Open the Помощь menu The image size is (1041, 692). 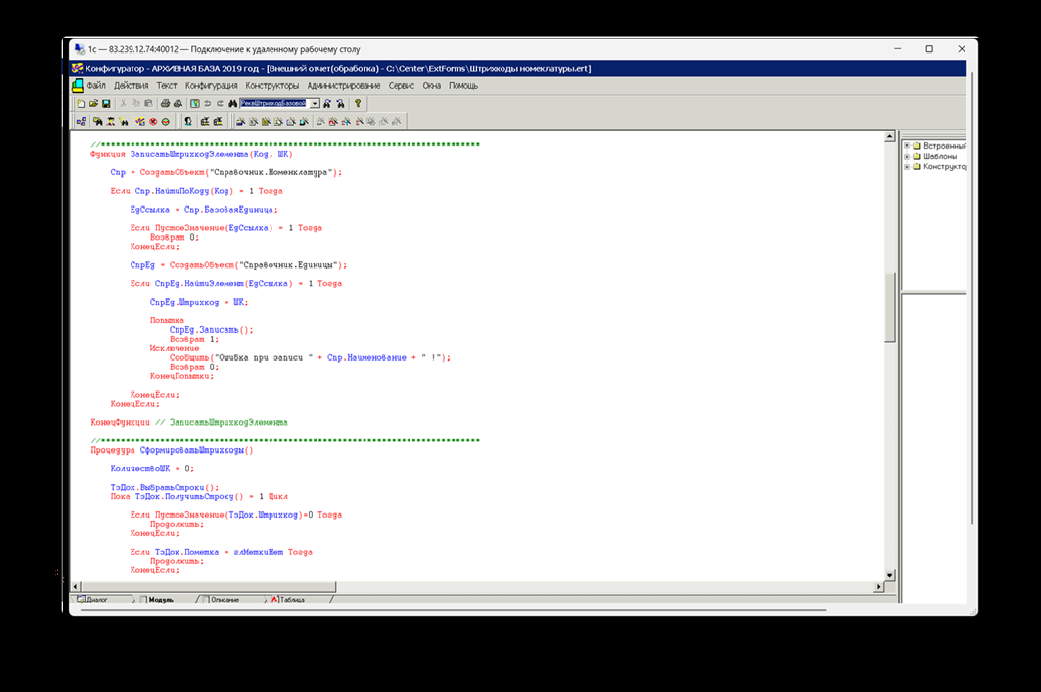click(x=463, y=86)
